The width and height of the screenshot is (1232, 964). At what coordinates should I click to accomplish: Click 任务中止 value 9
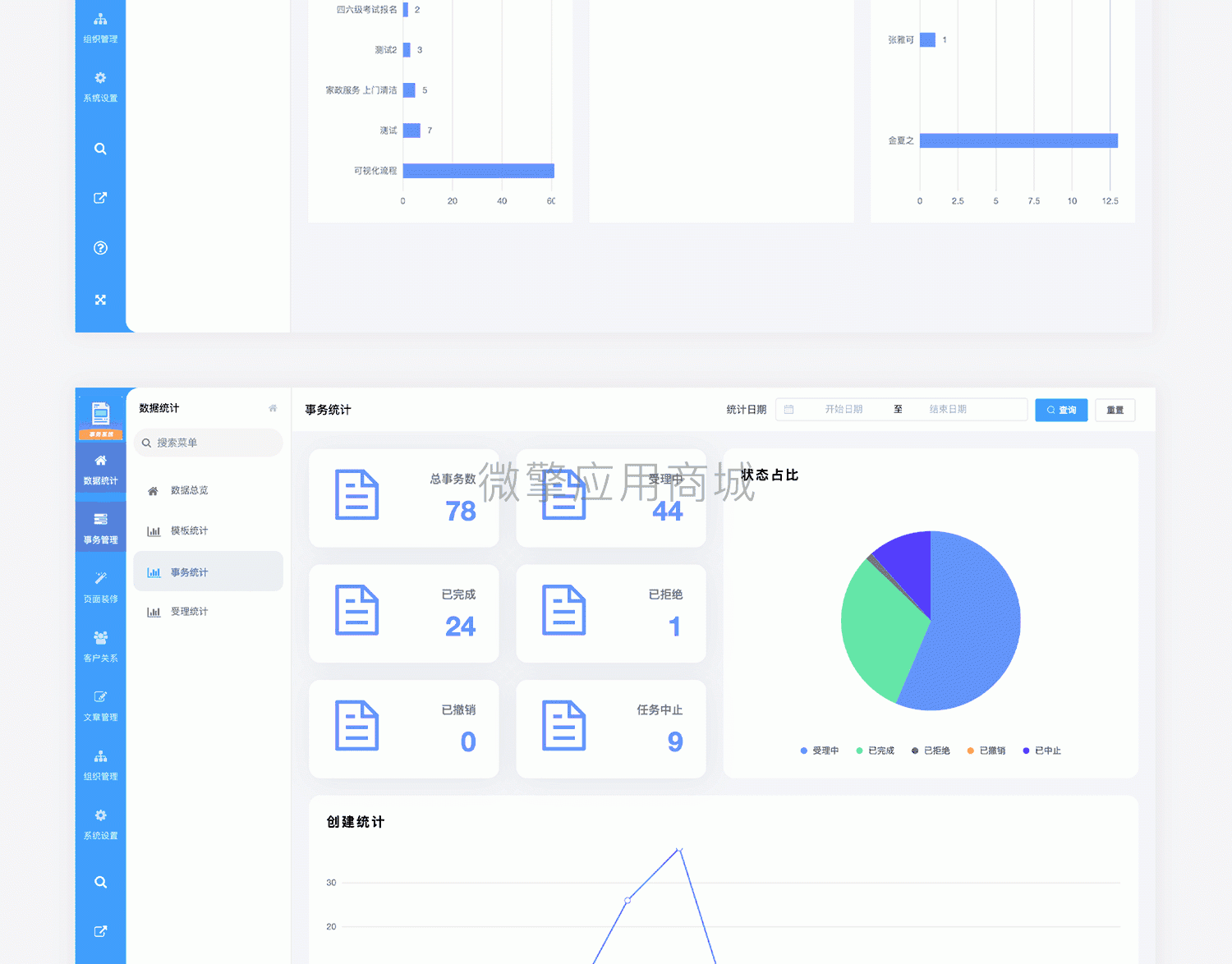click(x=675, y=741)
